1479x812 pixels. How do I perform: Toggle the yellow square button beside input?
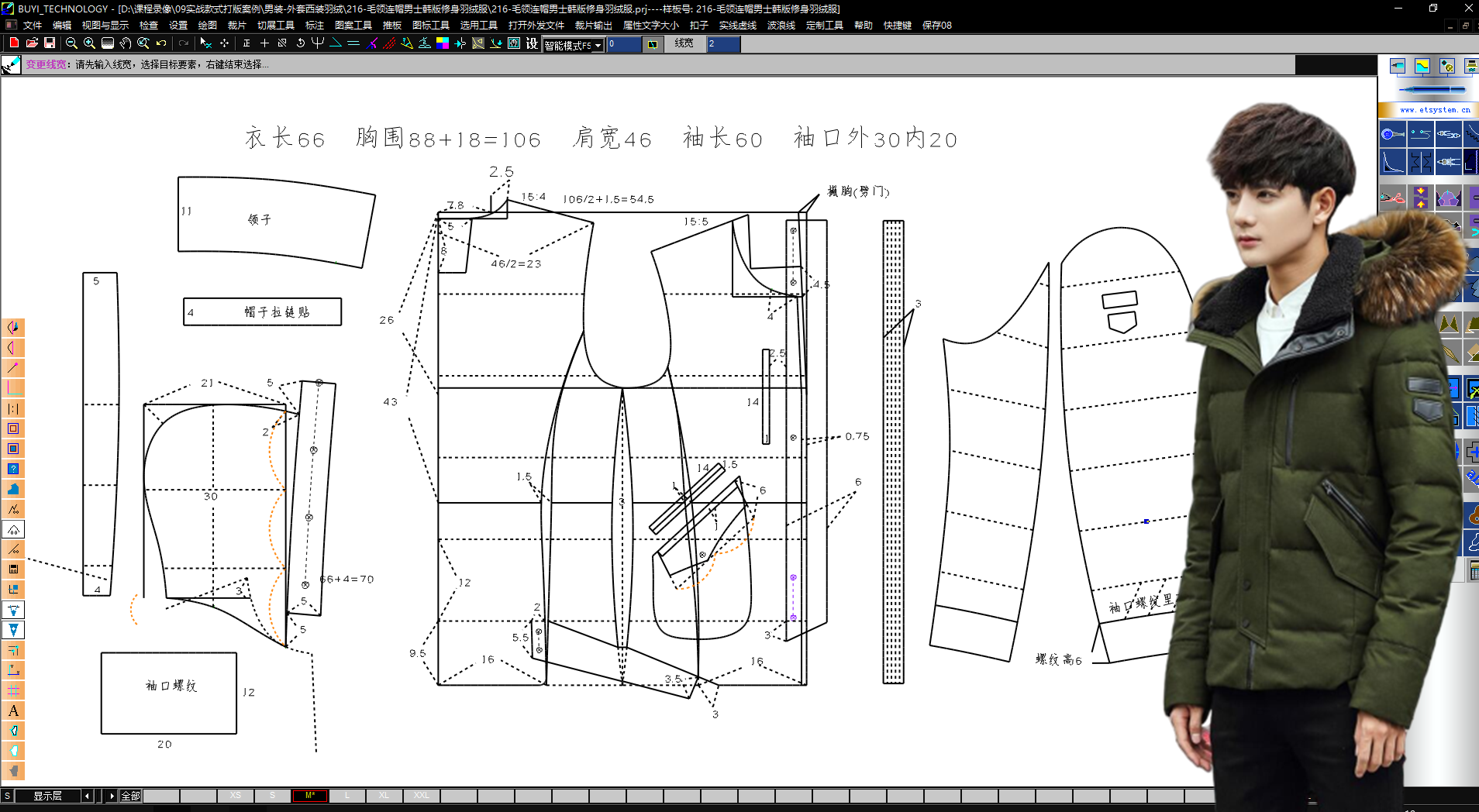click(x=653, y=44)
